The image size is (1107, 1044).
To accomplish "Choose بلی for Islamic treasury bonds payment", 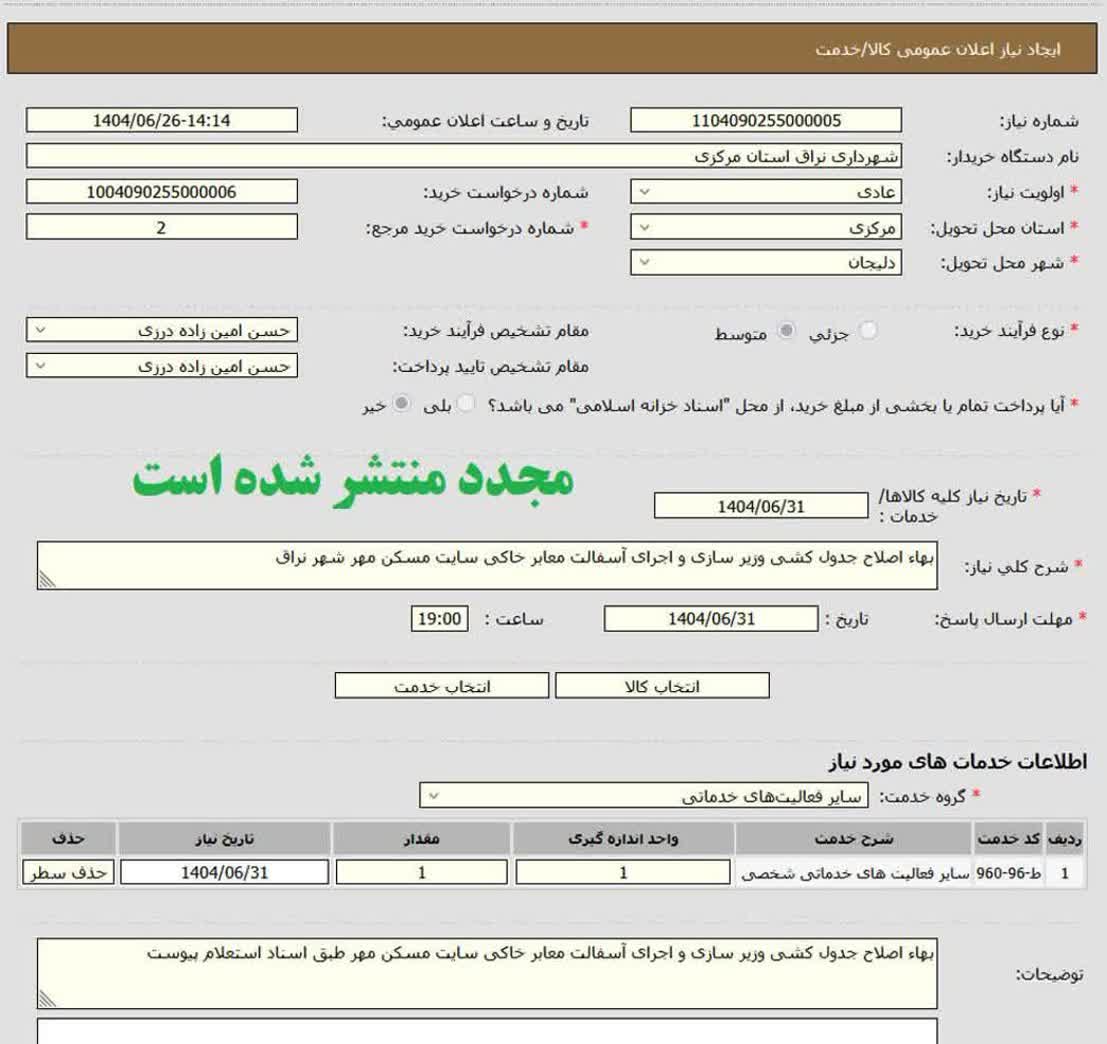I will (466, 404).
